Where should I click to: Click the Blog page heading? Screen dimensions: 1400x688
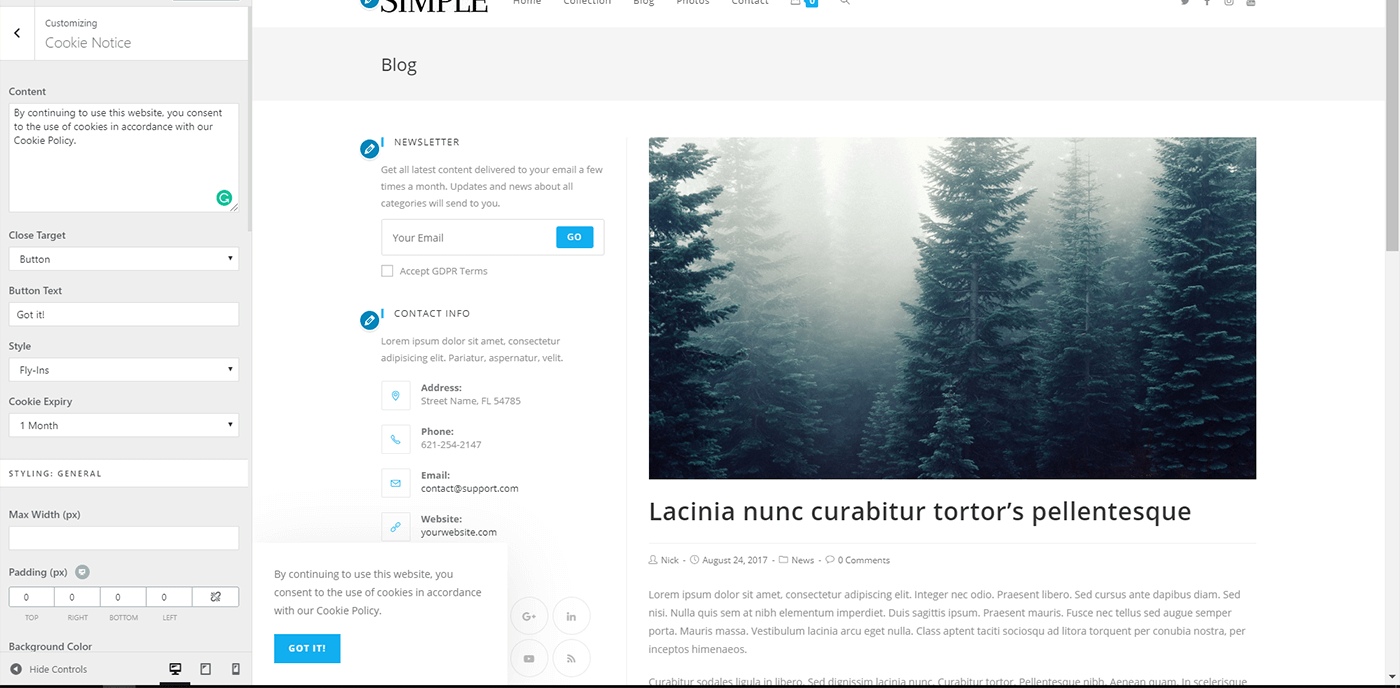[398, 65]
